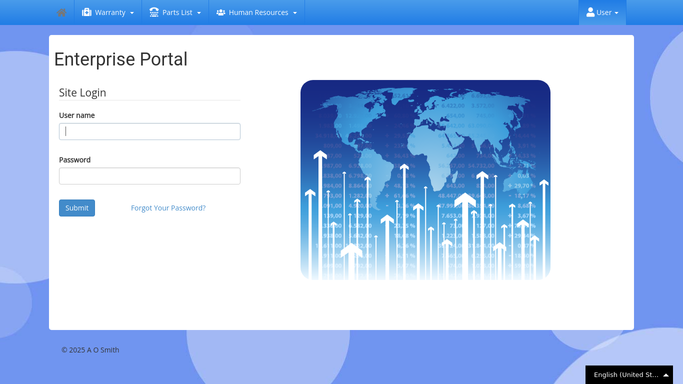Expand the User dropdown caret

[x=616, y=13]
